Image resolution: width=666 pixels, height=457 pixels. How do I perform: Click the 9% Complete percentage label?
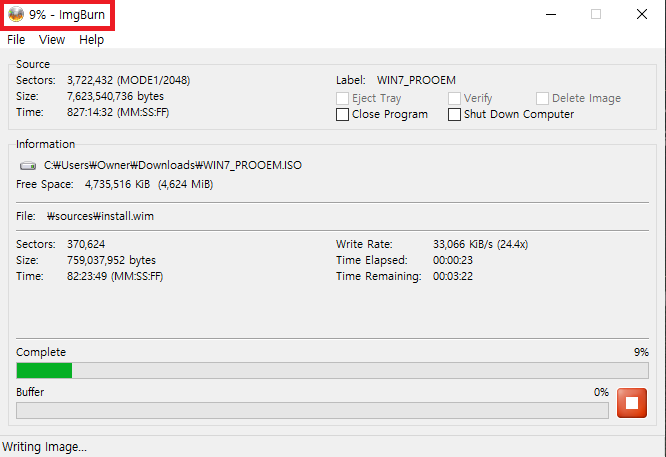coord(641,352)
